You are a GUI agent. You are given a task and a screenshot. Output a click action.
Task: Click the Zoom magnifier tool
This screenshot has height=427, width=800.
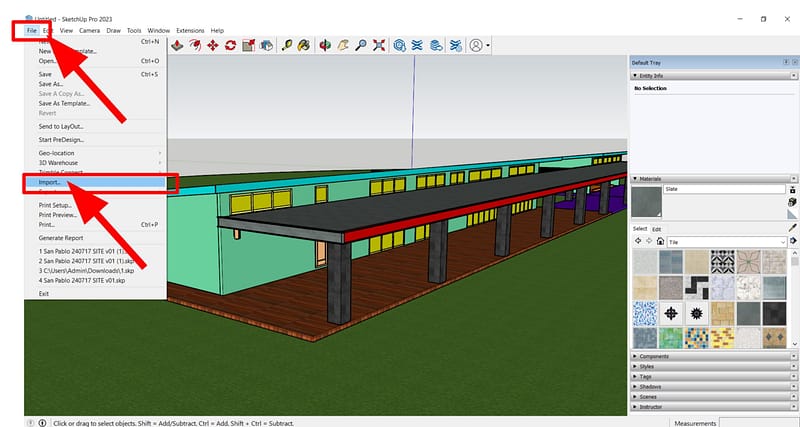coord(359,46)
